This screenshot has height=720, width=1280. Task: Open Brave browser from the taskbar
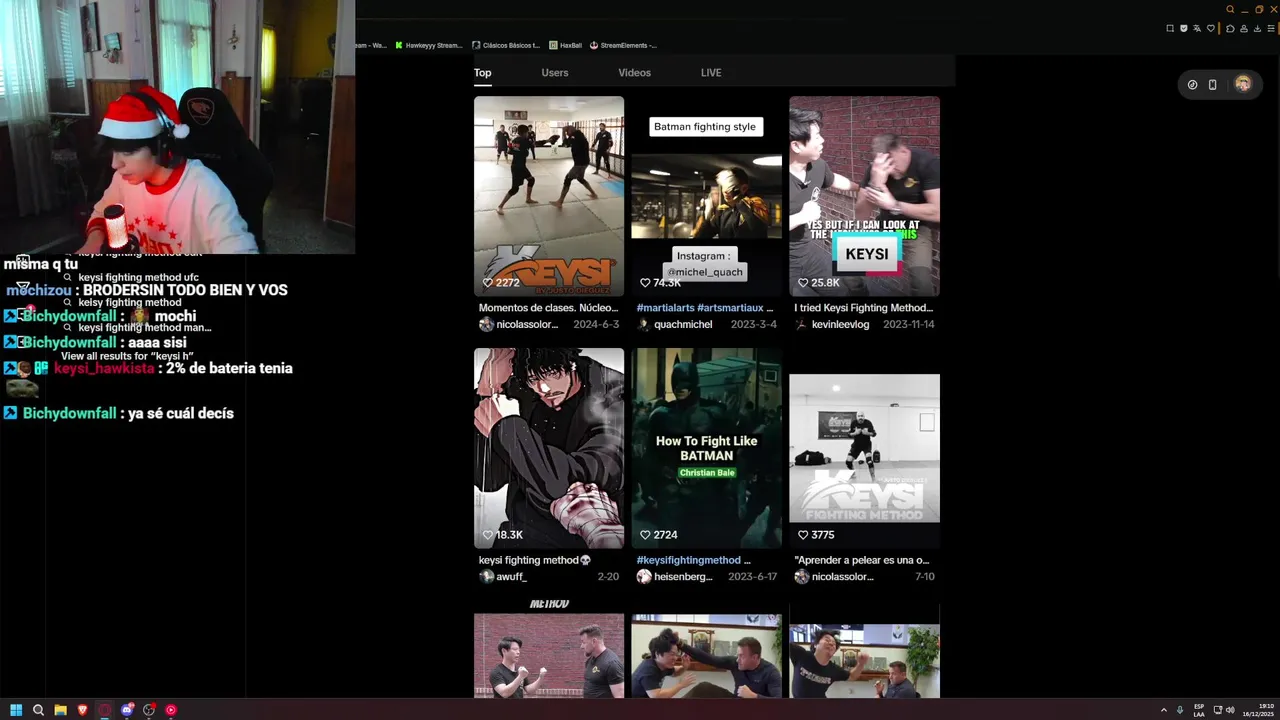82,710
